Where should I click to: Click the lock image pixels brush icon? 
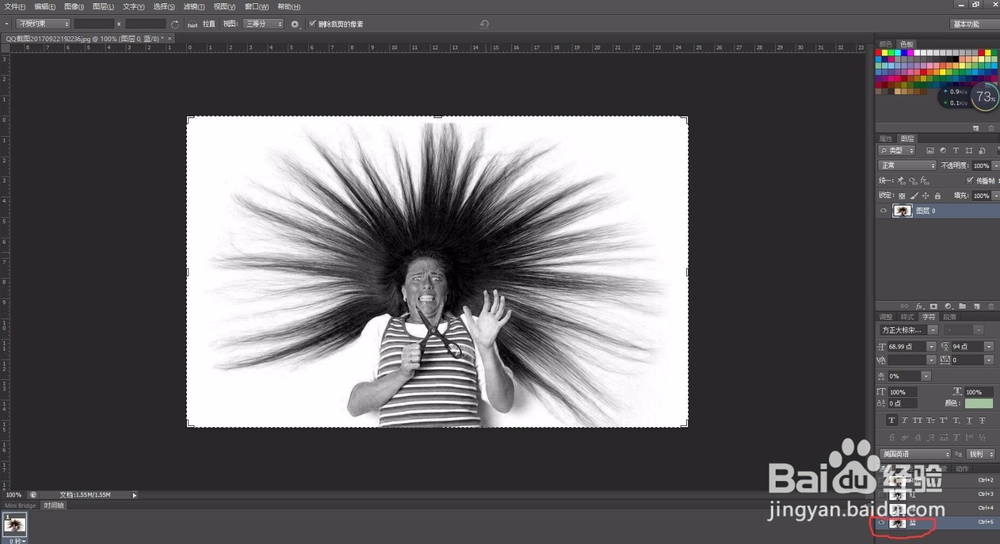tap(914, 196)
